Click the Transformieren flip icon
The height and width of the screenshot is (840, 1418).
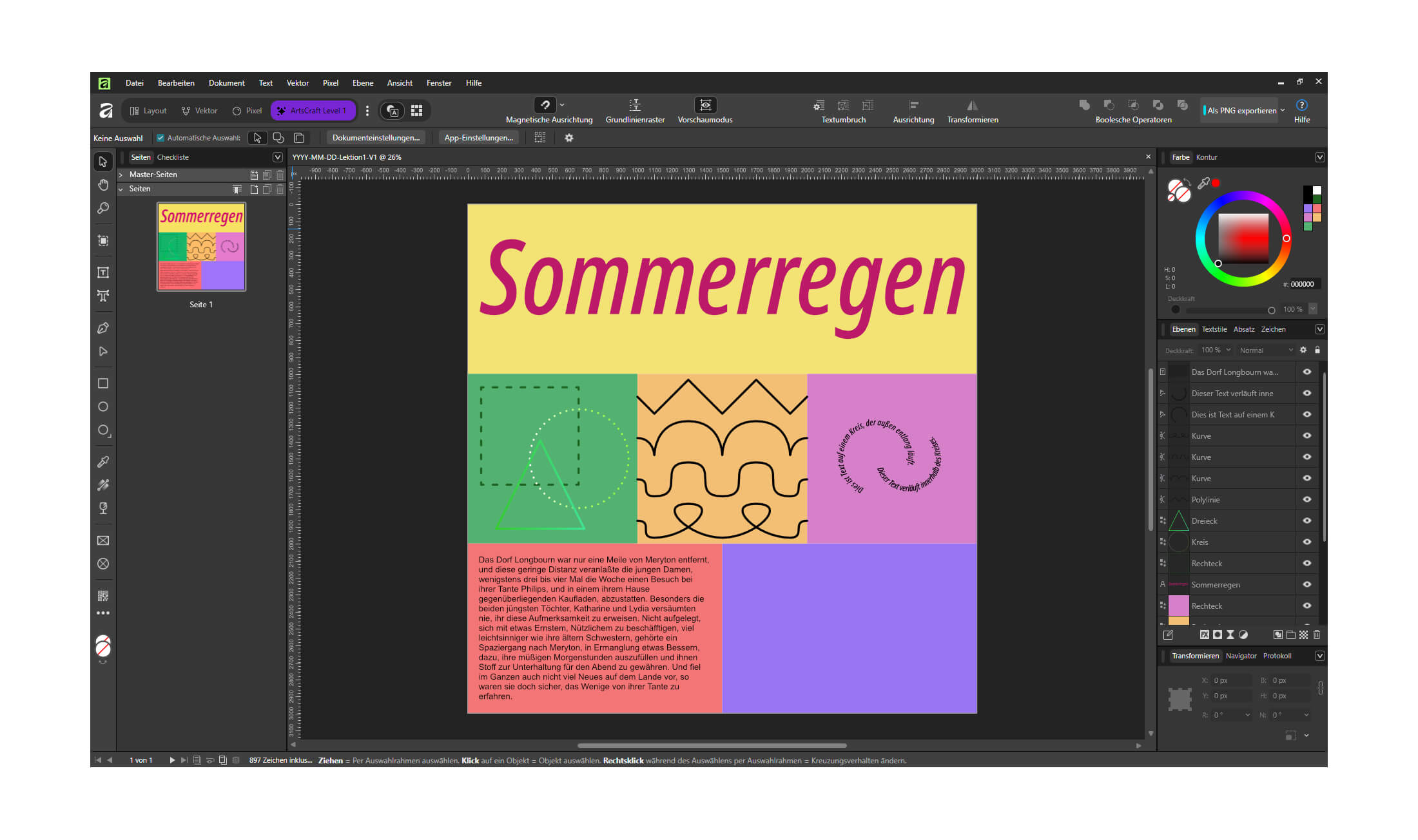tap(972, 105)
